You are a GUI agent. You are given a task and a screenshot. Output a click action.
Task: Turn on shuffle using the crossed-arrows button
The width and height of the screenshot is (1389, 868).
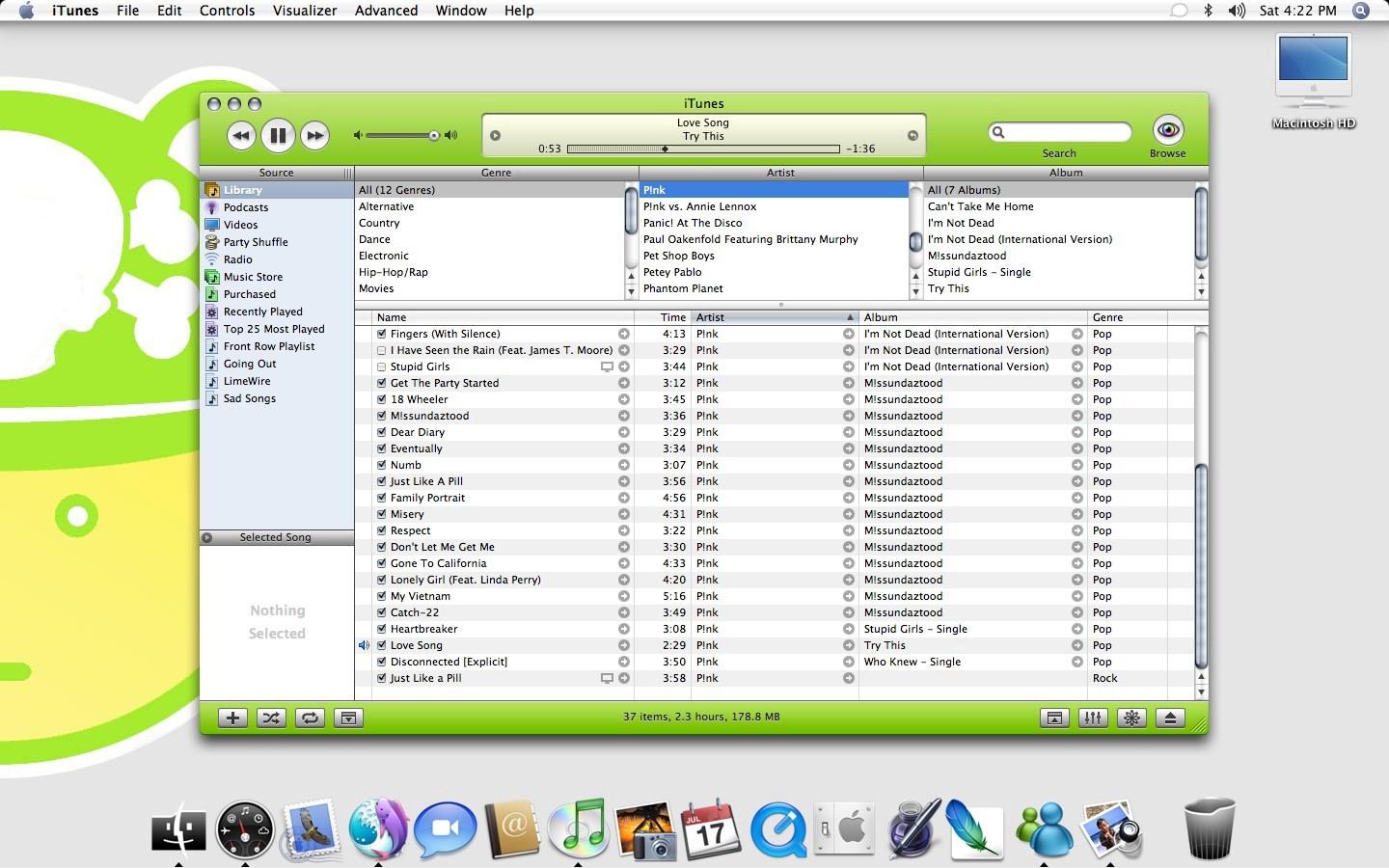271,718
